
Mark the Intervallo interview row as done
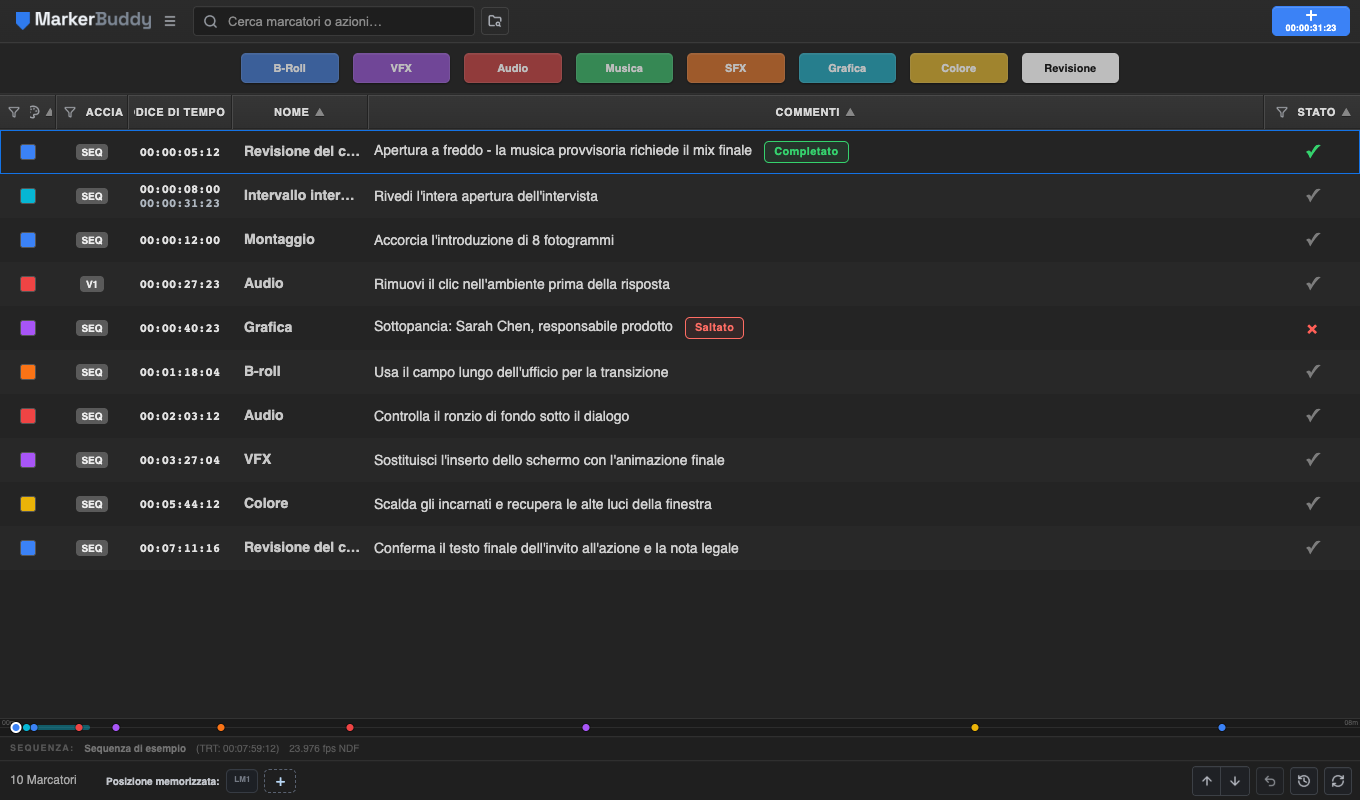(x=1313, y=196)
